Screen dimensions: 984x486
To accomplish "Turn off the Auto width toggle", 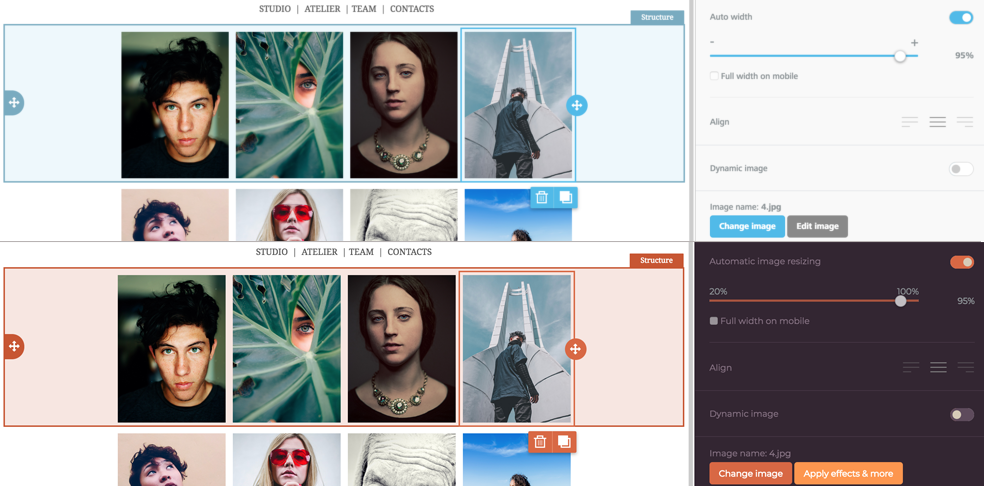I will (960, 17).
